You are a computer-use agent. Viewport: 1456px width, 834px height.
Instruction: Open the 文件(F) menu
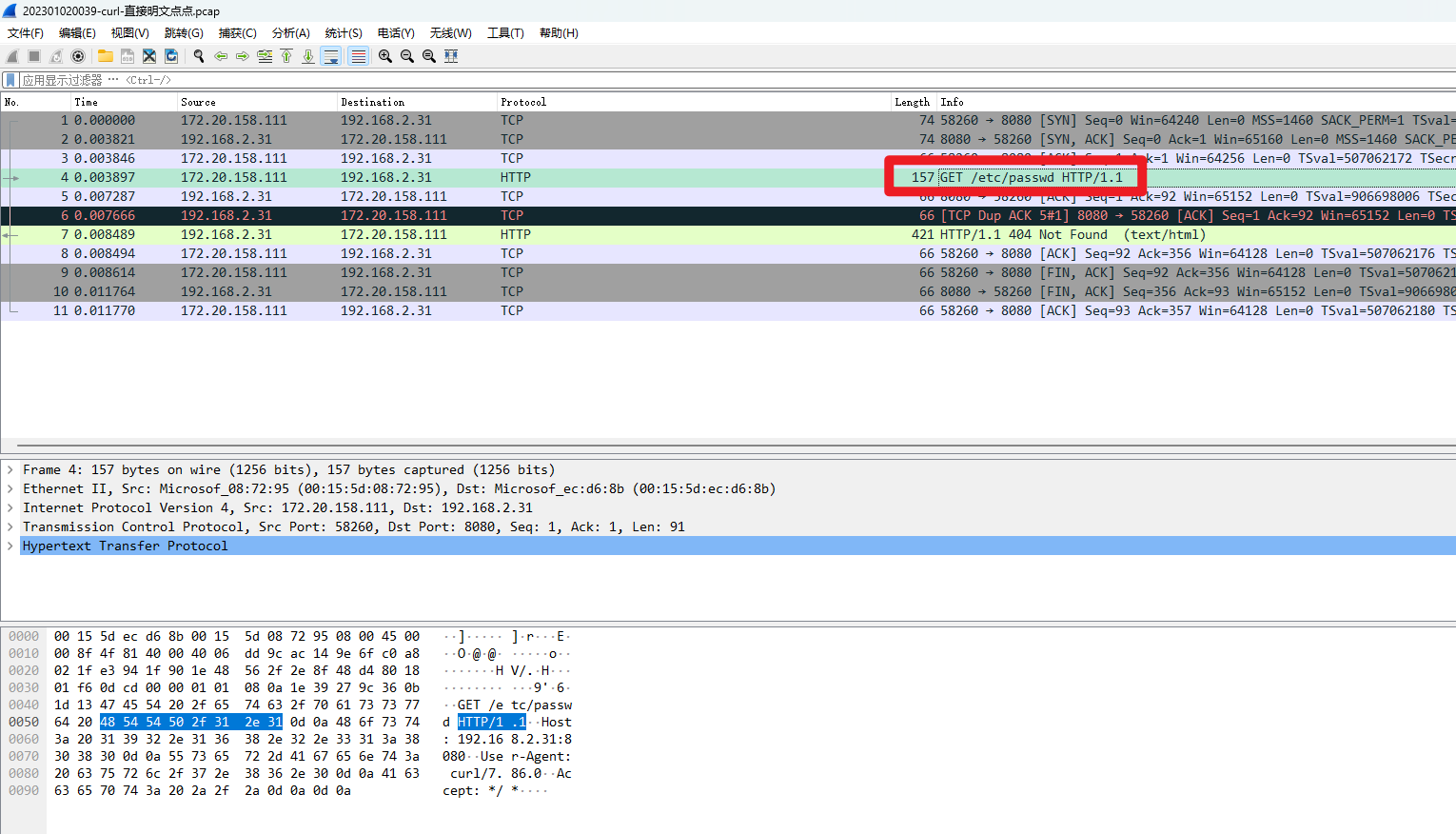point(26,32)
